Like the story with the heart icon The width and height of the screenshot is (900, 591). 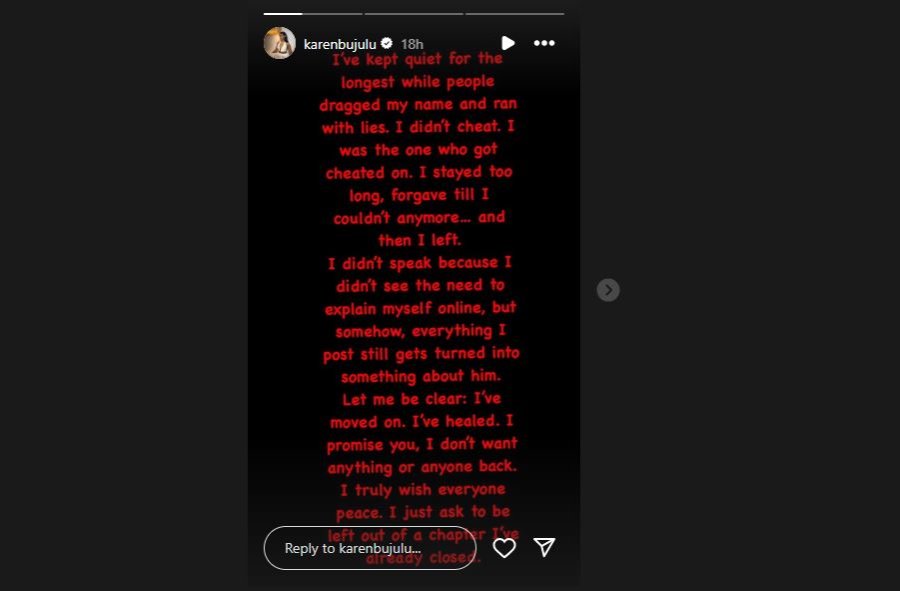(504, 548)
